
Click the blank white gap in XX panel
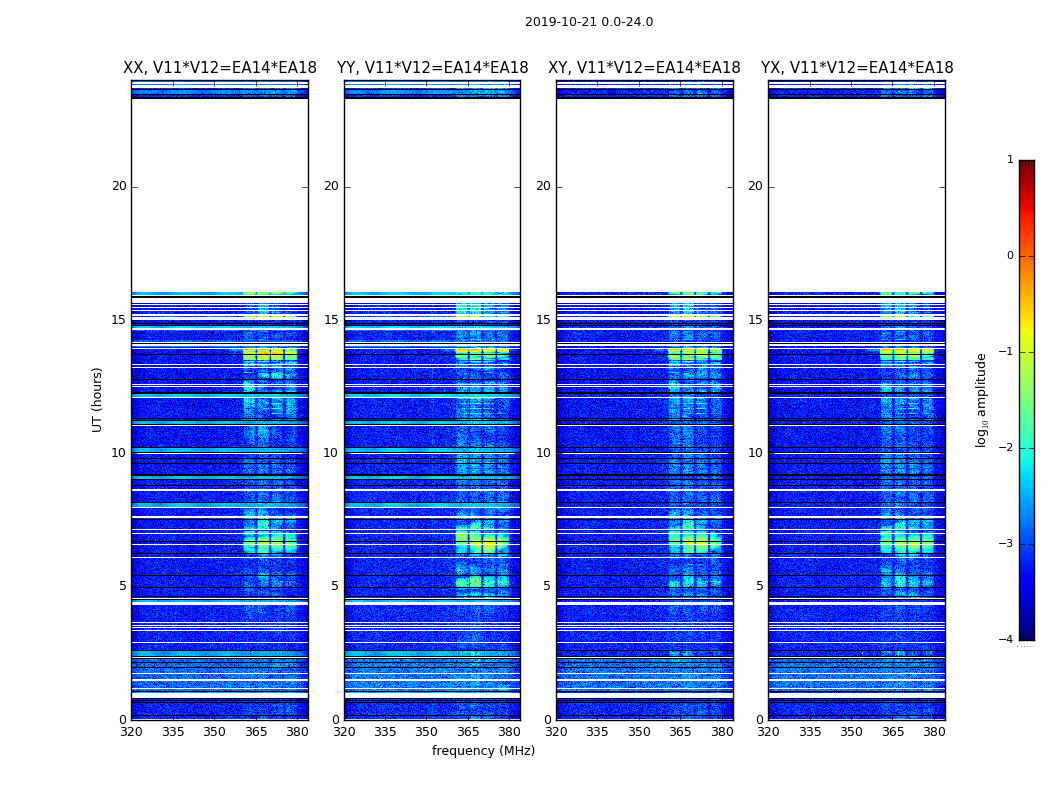tap(220, 195)
